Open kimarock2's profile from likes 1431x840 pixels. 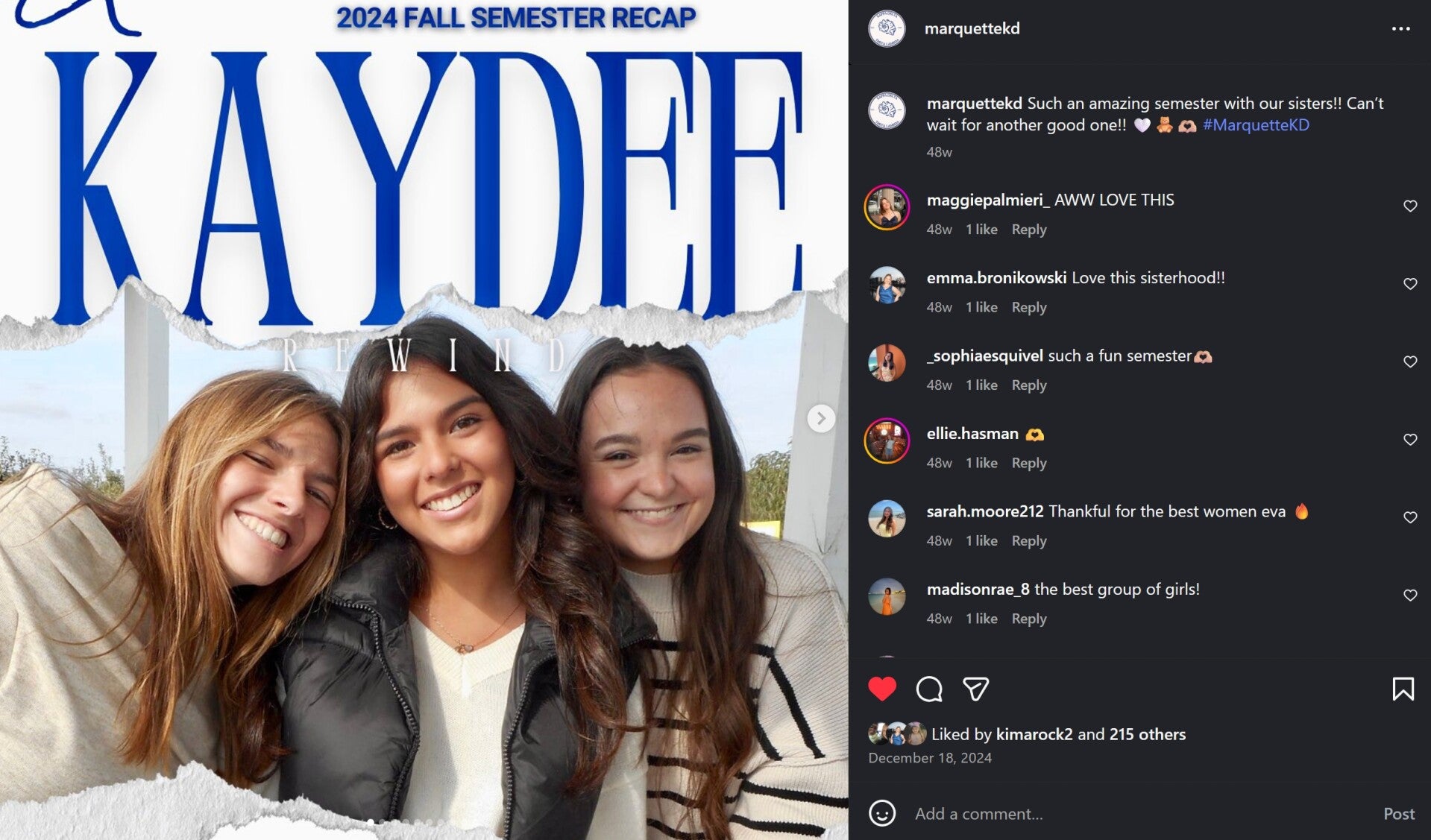(x=1034, y=734)
